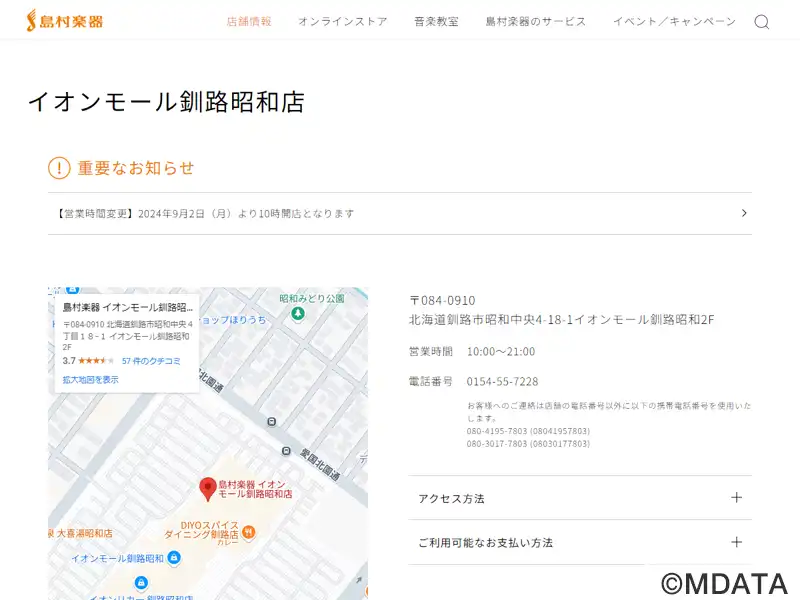Image resolution: width=800 pixels, height=600 pixels.
Task: Click plus icon beside ご利用可能なお支払い方法
Action: pyautogui.click(x=736, y=542)
